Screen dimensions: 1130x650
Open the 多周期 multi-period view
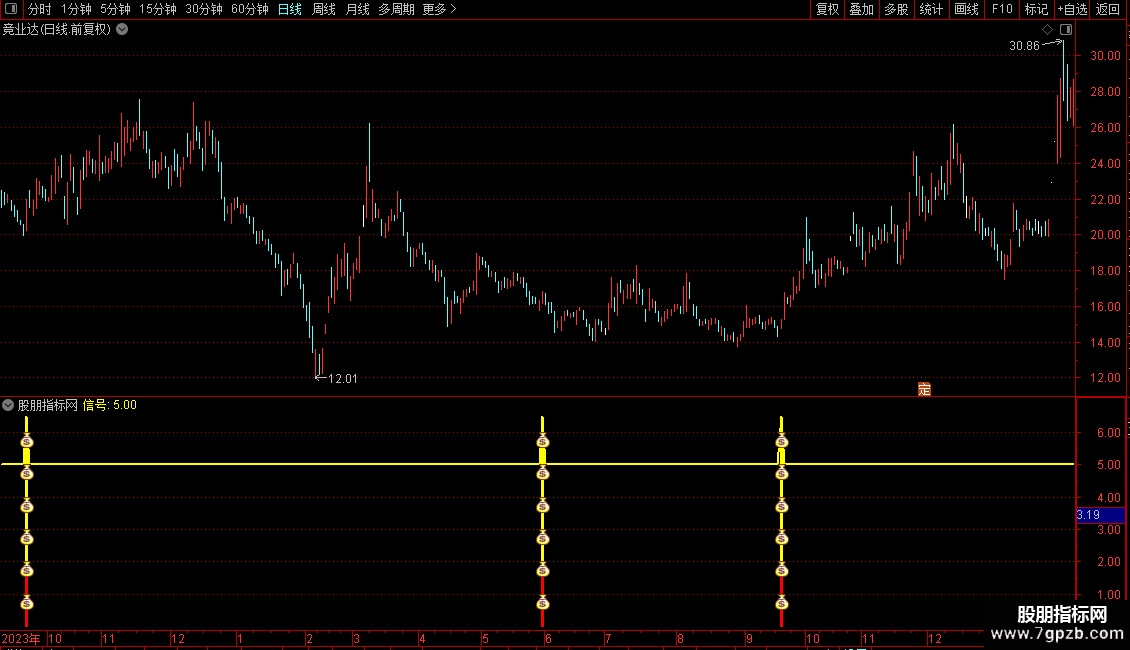click(x=396, y=9)
